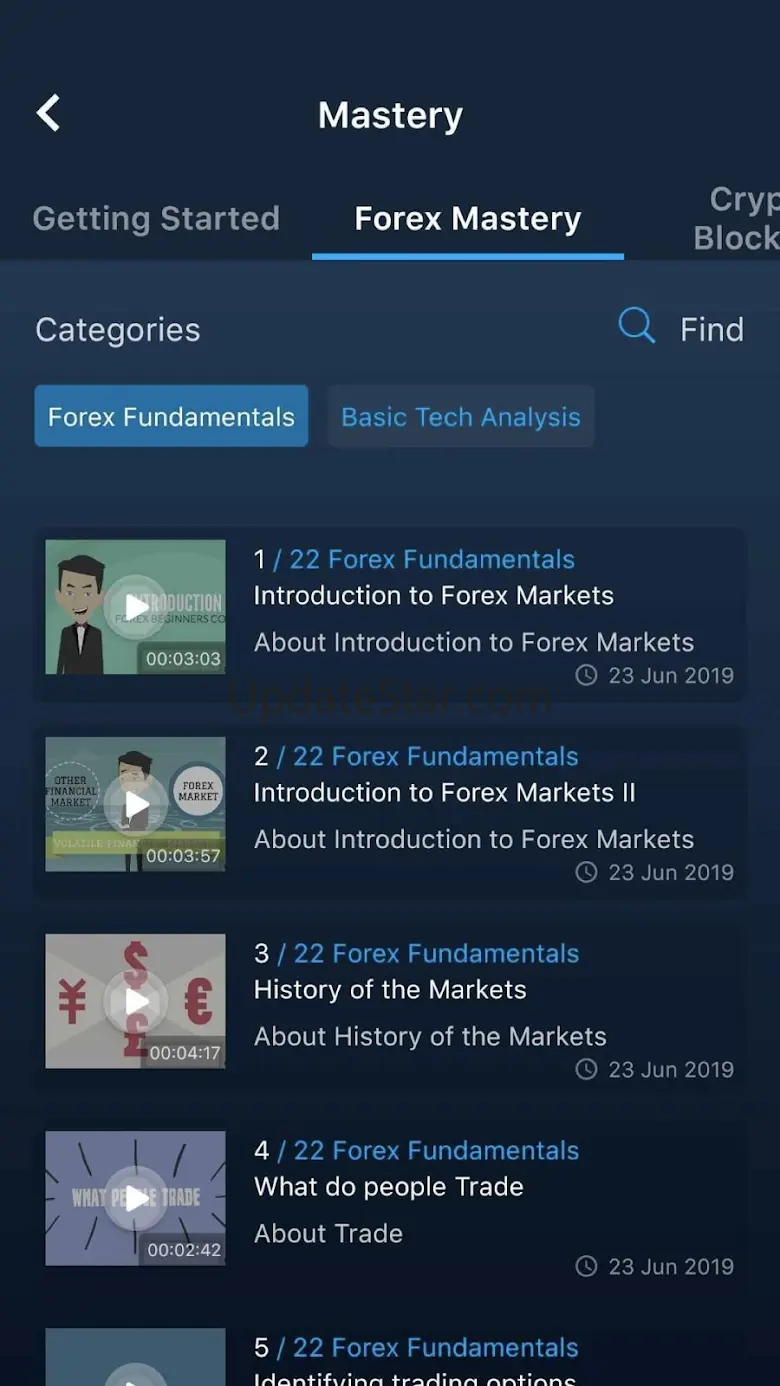The height and width of the screenshot is (1386, 780).
Task: Open the partially visible Crypto tab
Action: tap(737, 219)
